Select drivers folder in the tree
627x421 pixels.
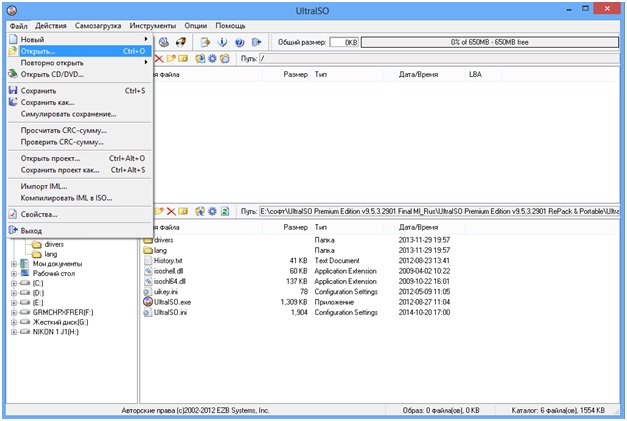click(54, 244)
